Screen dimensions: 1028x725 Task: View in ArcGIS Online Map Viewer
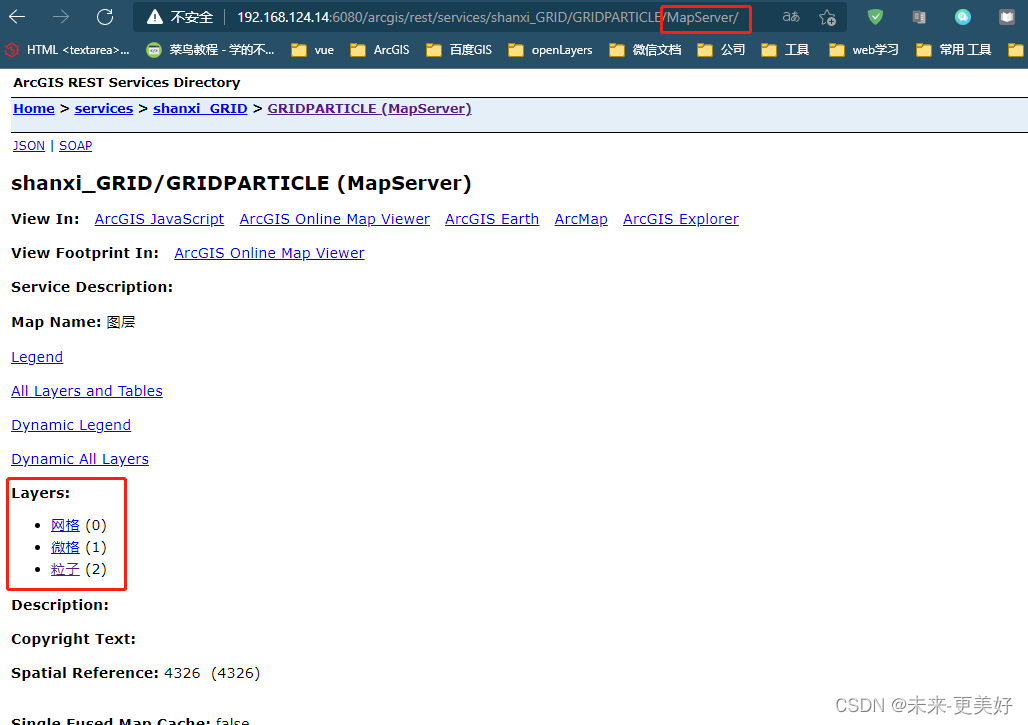click(x=334, y=219)
